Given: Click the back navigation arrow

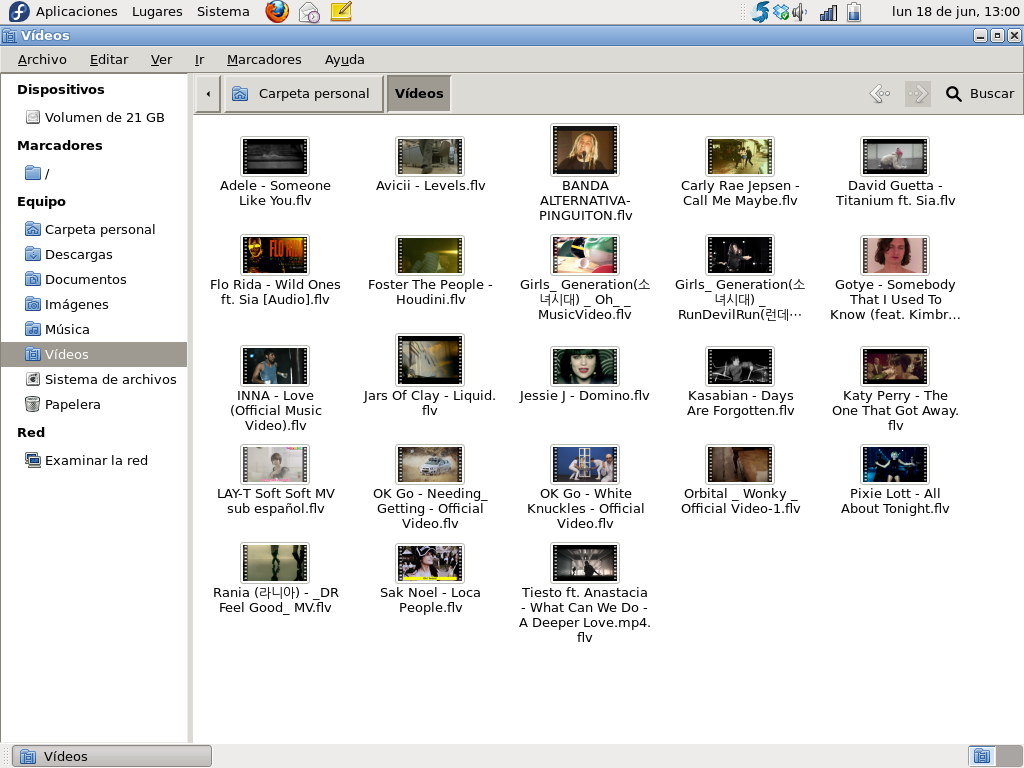Looking at the screenshot, I should (x=880, y=94).
